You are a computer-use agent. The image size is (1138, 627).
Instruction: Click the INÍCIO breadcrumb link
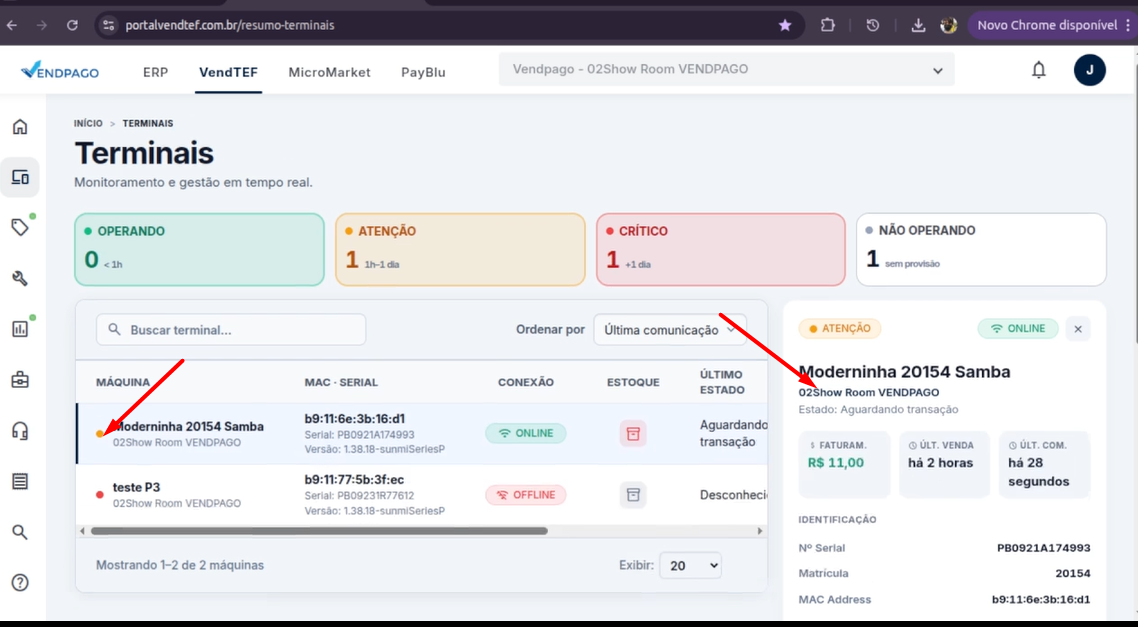coord(89,123)
